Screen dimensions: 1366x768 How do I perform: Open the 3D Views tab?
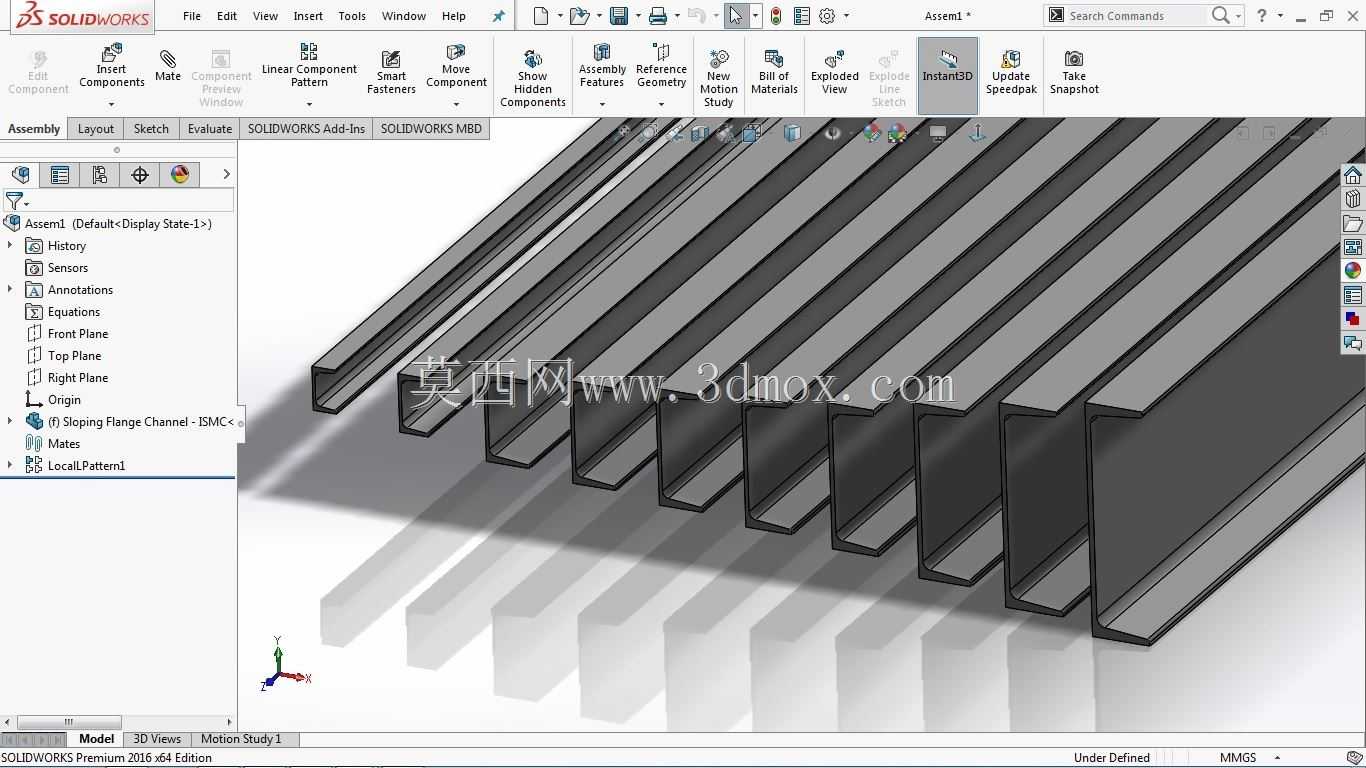tap(158, 739)
